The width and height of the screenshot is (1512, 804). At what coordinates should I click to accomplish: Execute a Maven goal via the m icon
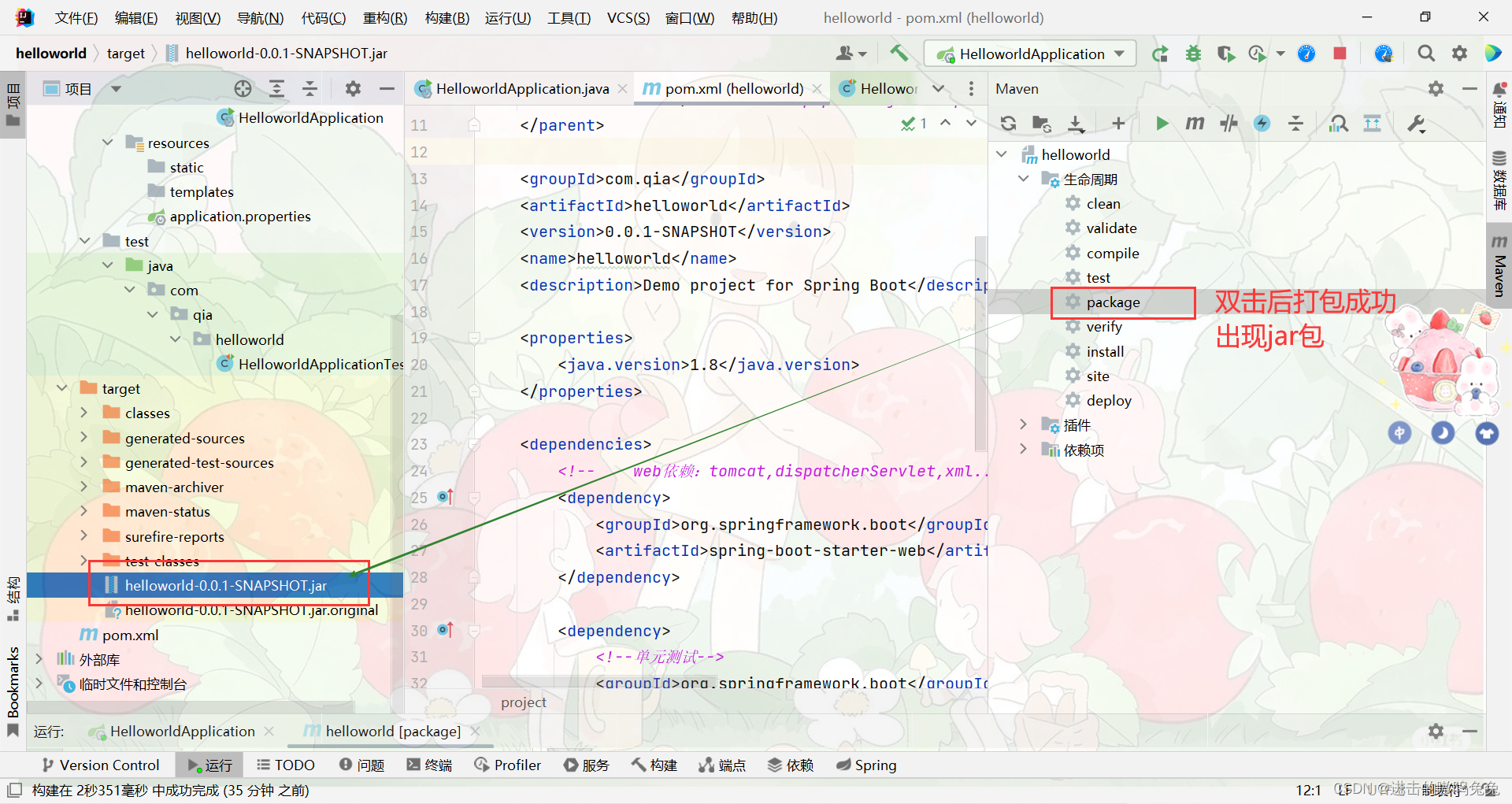(1195, 124)
